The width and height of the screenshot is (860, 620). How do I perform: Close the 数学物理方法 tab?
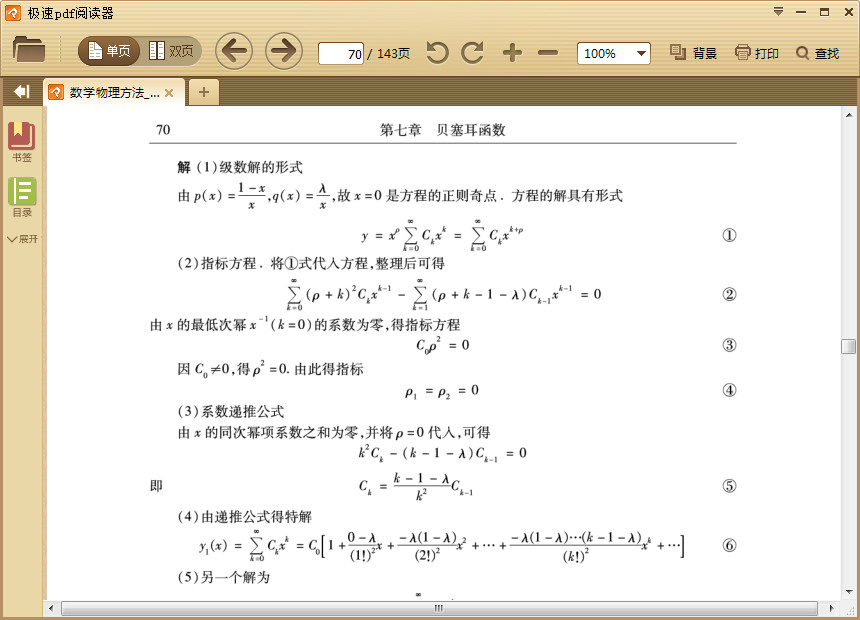tap(169, 93)
